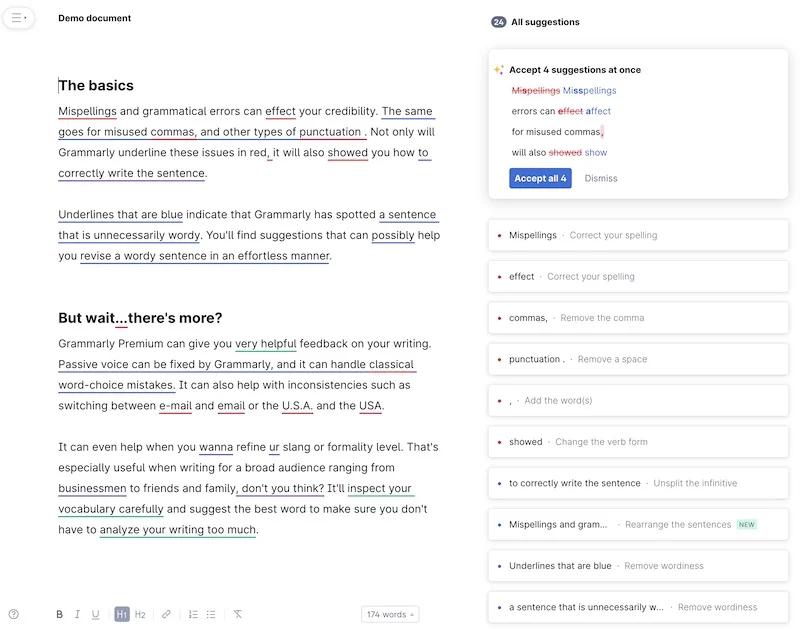The height and width of the screenshot is (629, 800).
Task: Click the Demo document title field
Action: tap(95, 18)
